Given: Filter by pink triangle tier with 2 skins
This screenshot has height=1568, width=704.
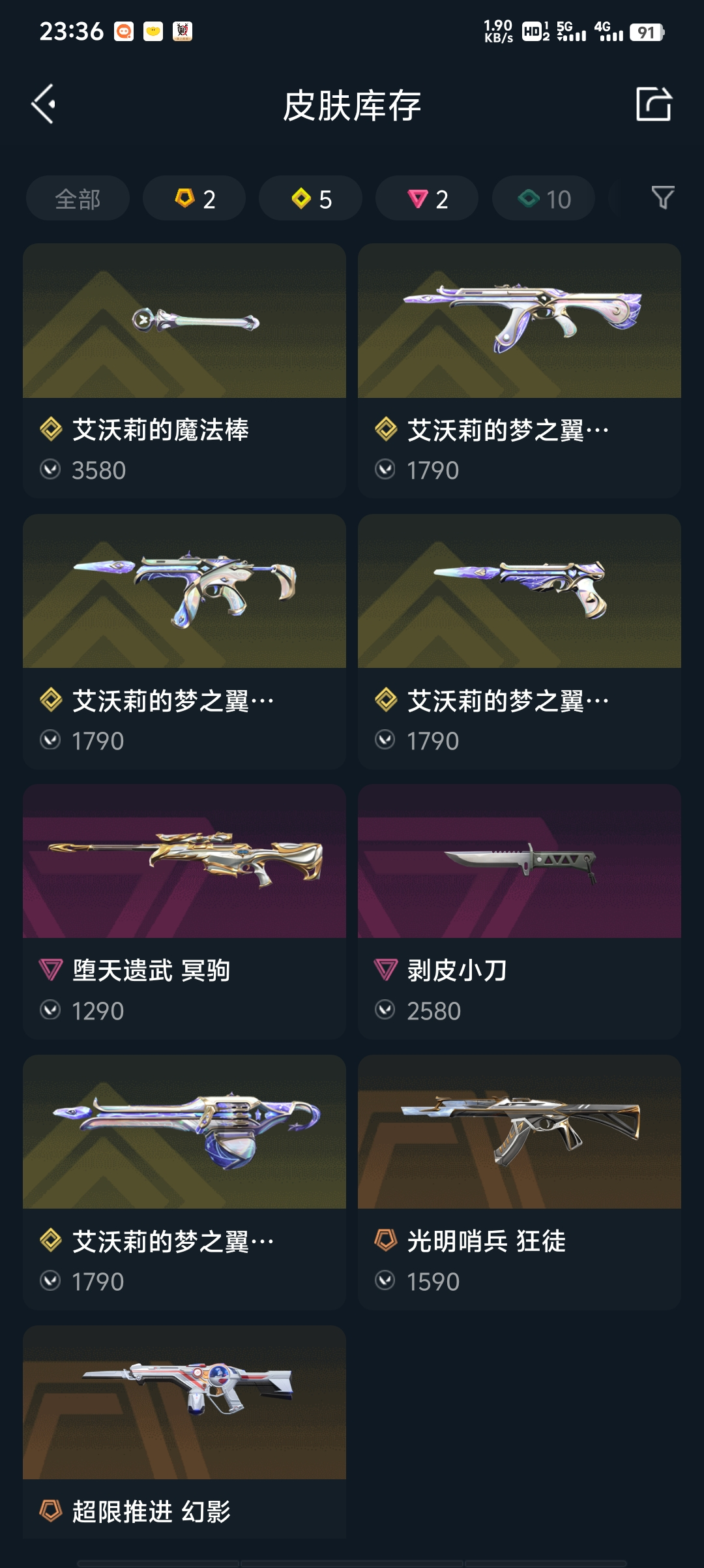Looking at the screenshot, I should [427, 198].
